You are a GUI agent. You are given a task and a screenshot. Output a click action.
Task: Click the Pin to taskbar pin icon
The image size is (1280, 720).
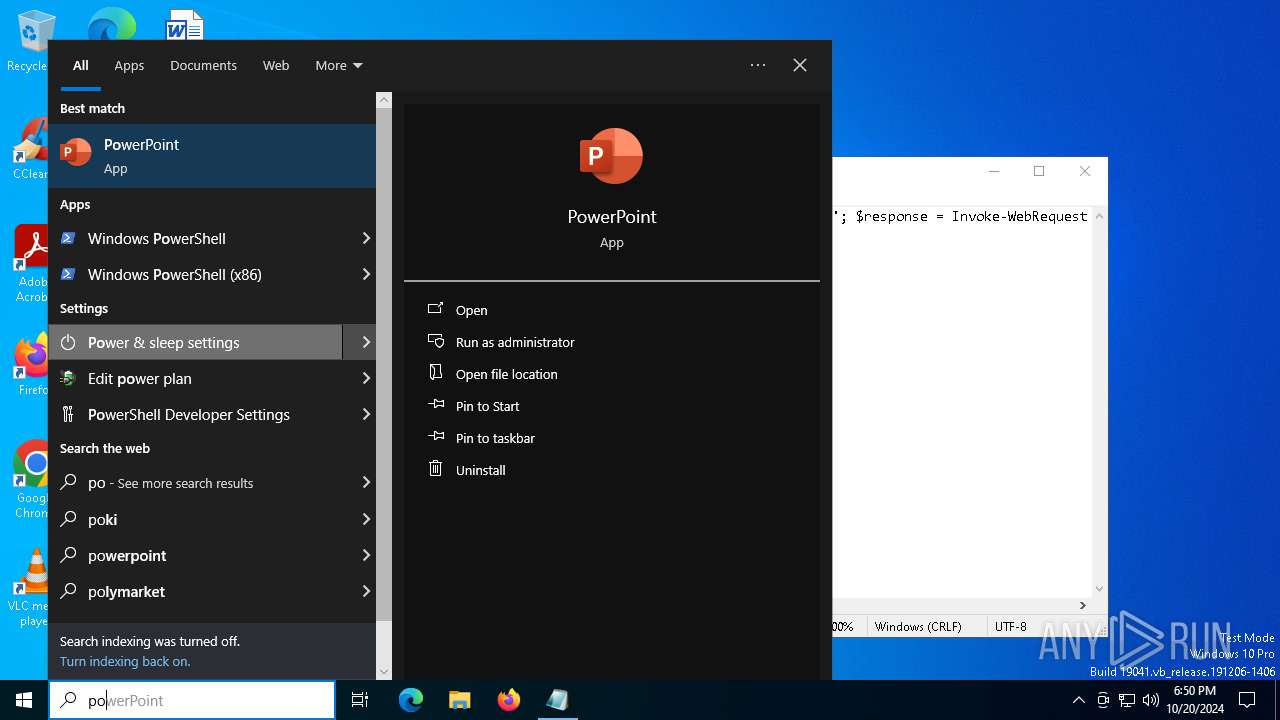435,437
